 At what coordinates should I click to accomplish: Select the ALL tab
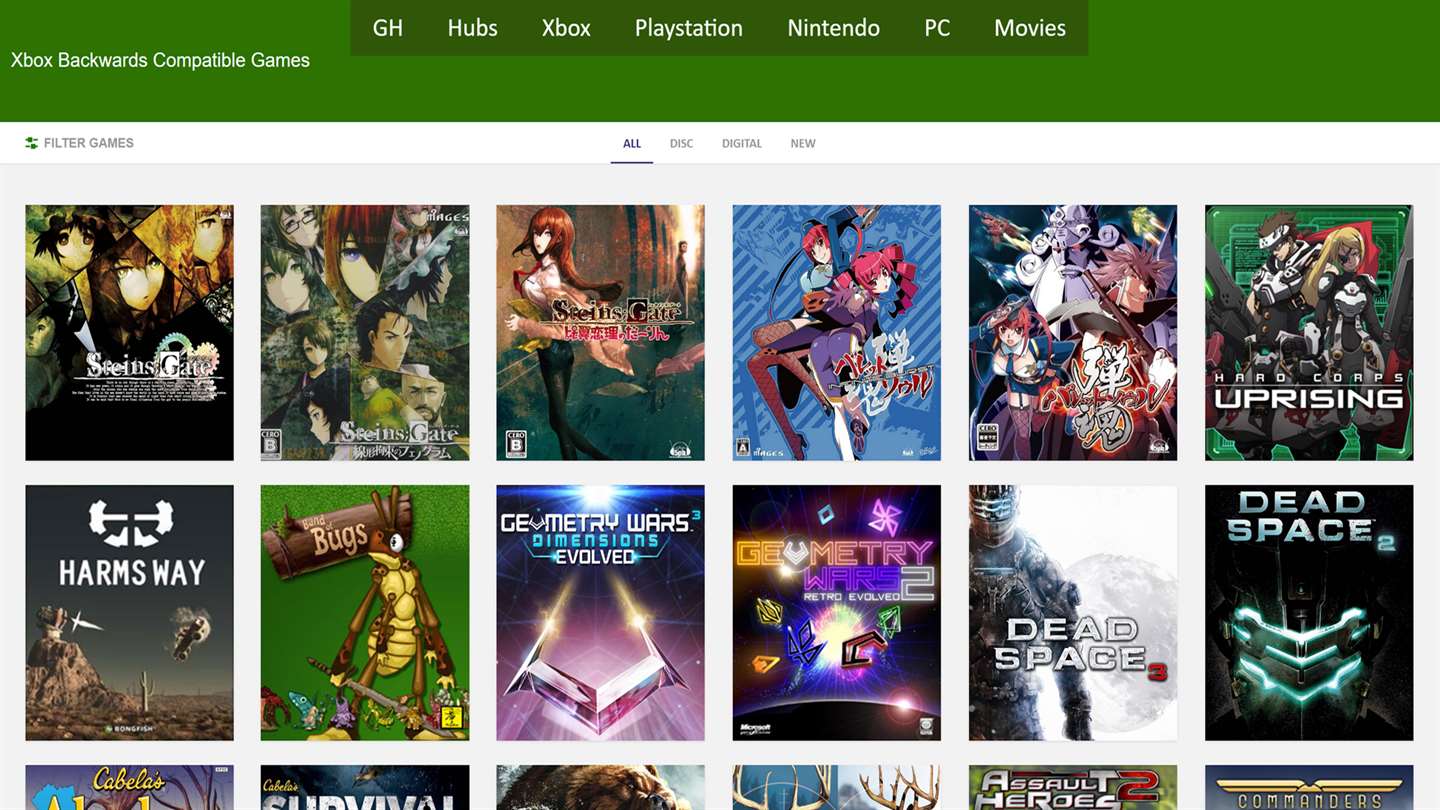[x=632, y=143]
